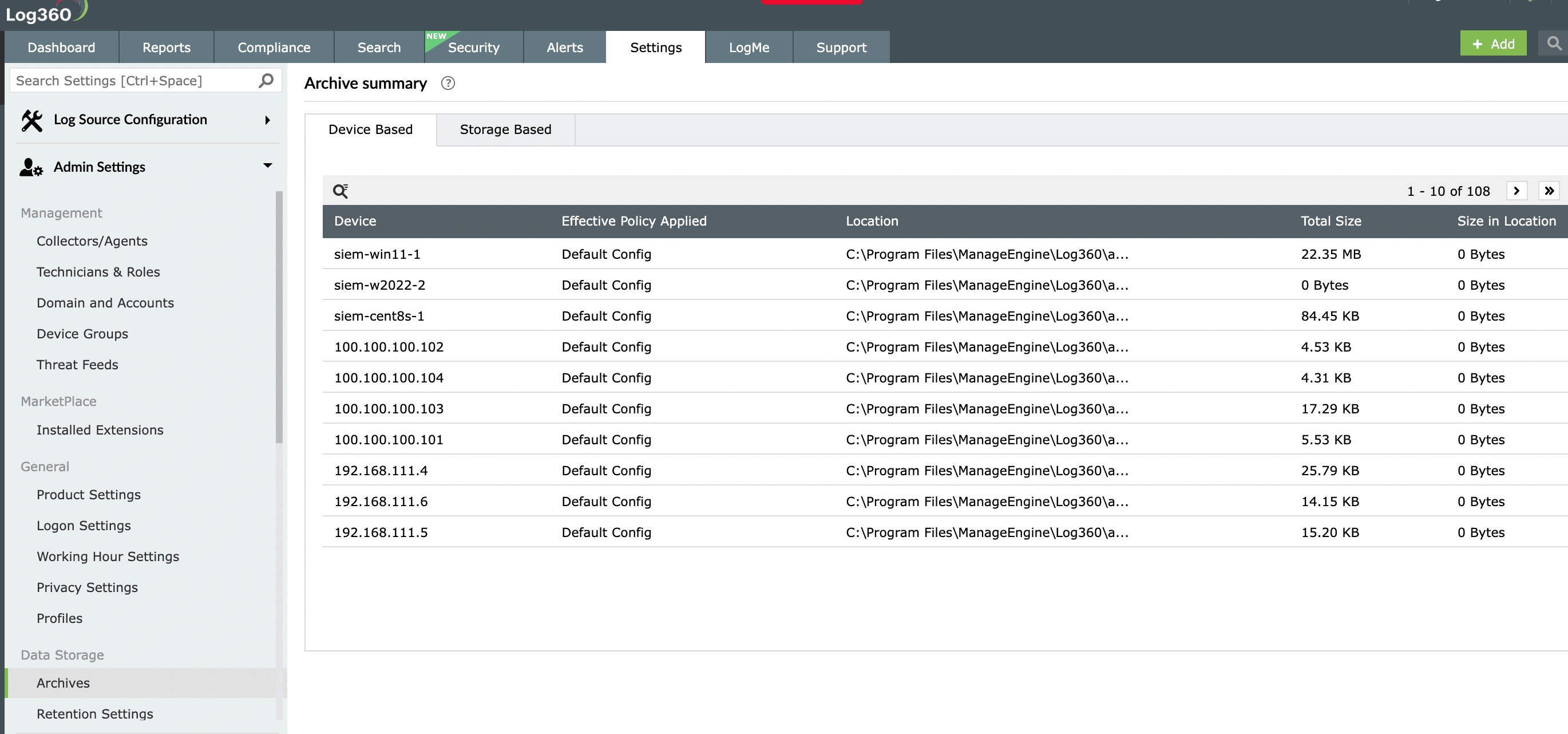Viewport: 1568px width, 734px height.
Task: Click device 192.168.111.4
Action: pos(381,471)
